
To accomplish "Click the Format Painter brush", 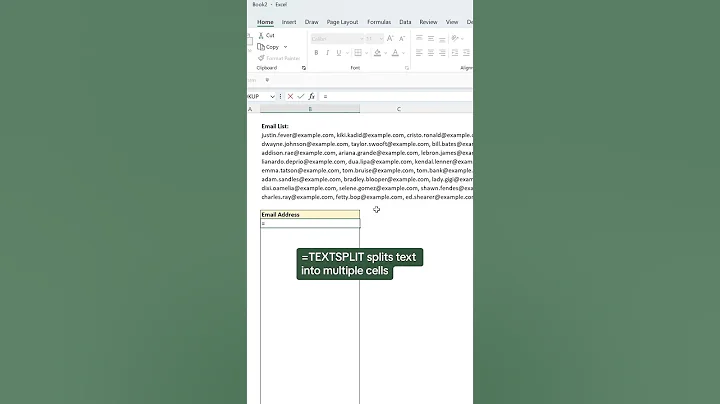I will tap(261, 58).
